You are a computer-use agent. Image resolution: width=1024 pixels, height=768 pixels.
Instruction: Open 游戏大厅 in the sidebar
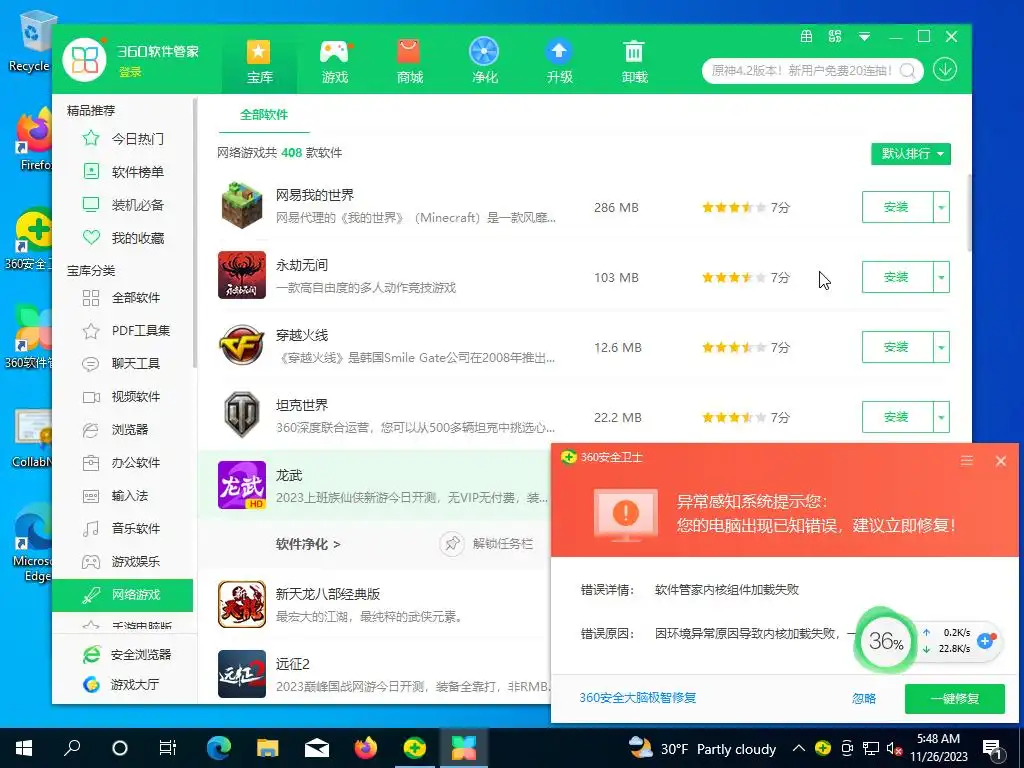point(121,684)
